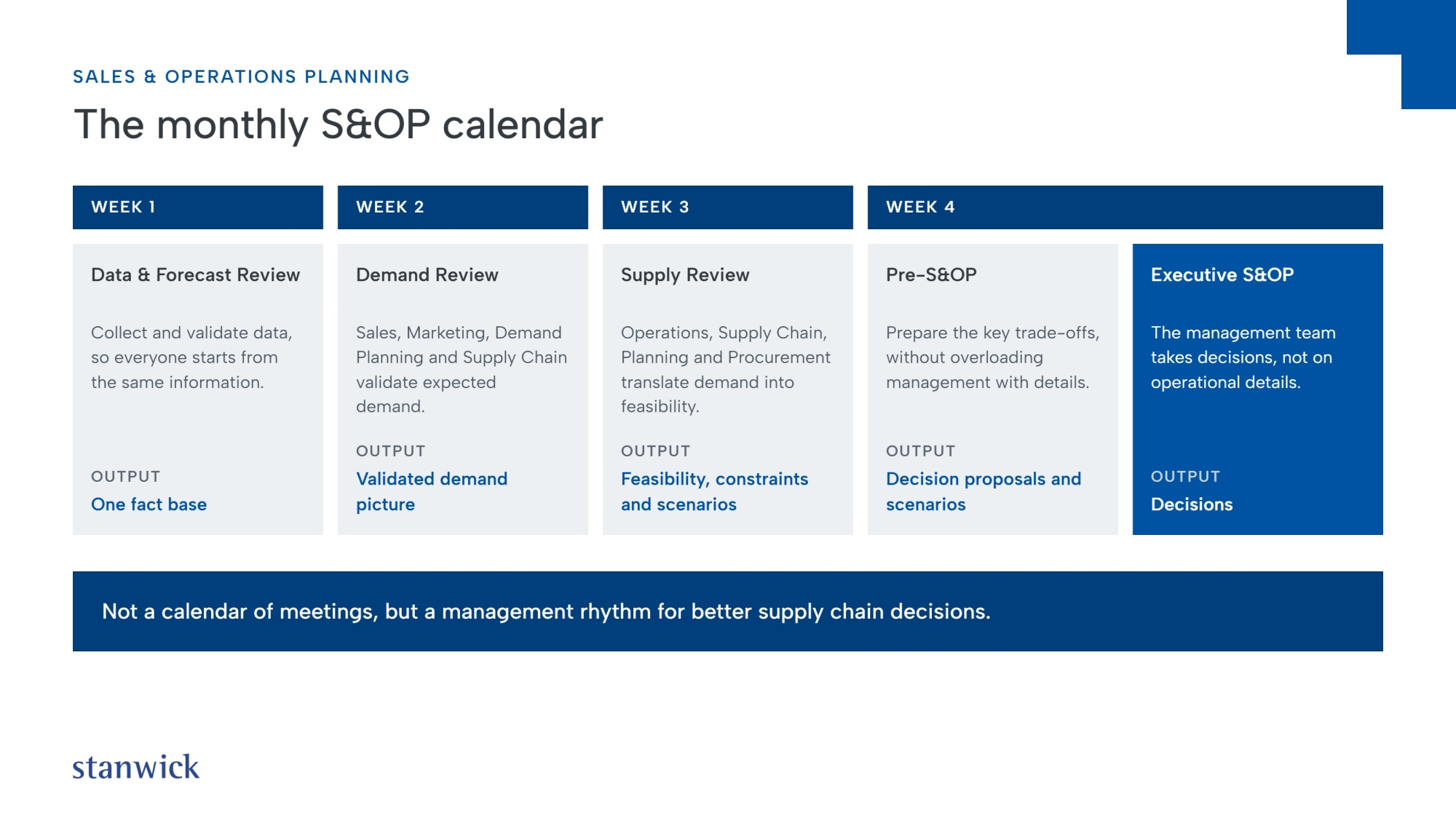1456x837 pixels.
Task: Click 'Operations, Supply Chain, Planning' description
Action: [726, 370]
